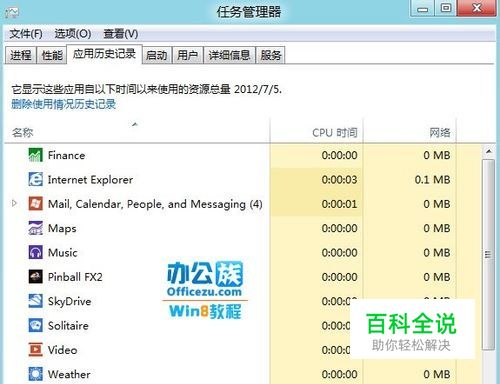Select the Finance row name
500x384 pixels.
[66, 155]
